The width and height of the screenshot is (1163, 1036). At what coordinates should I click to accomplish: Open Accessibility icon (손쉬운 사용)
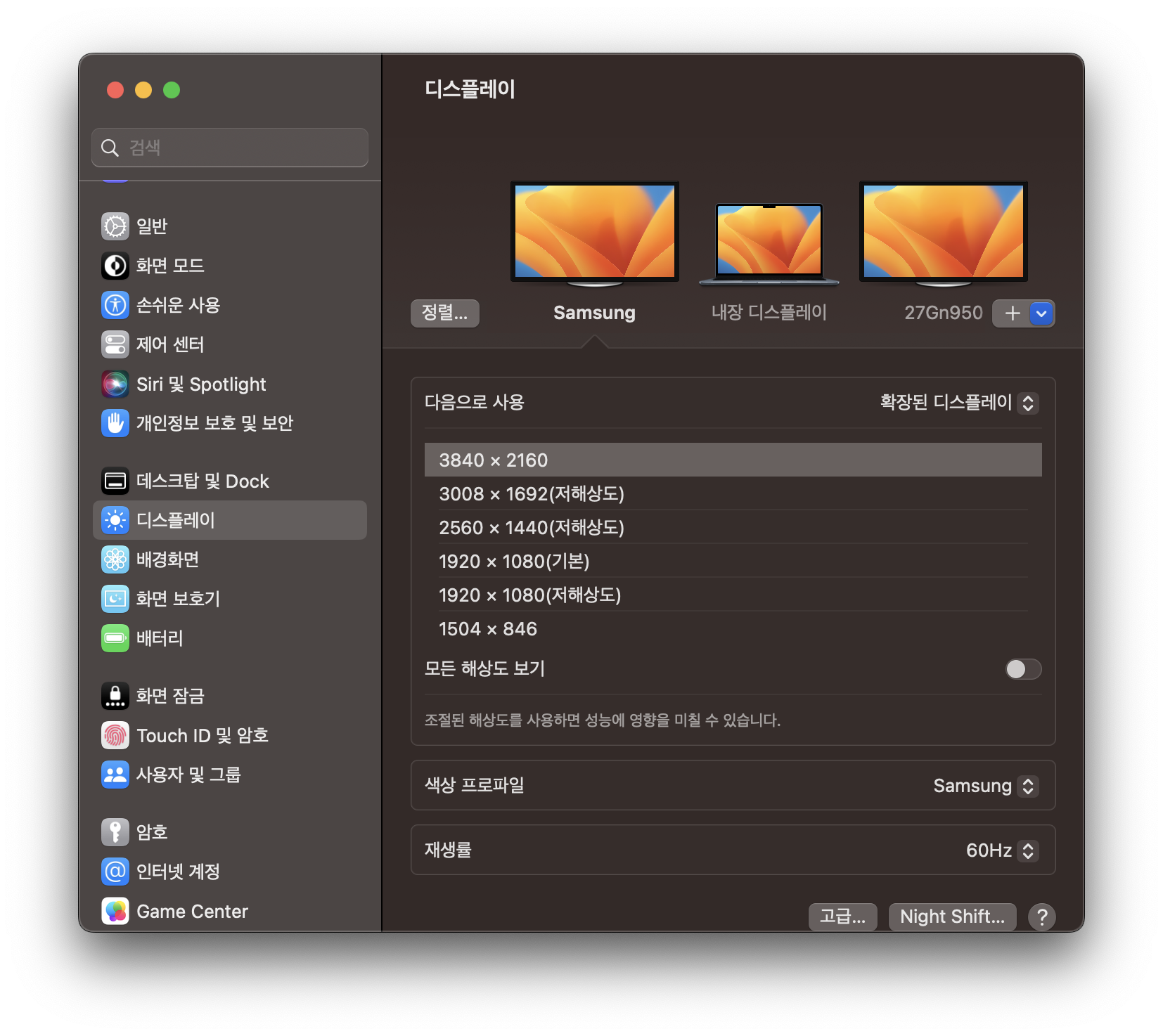click(115, 305)
